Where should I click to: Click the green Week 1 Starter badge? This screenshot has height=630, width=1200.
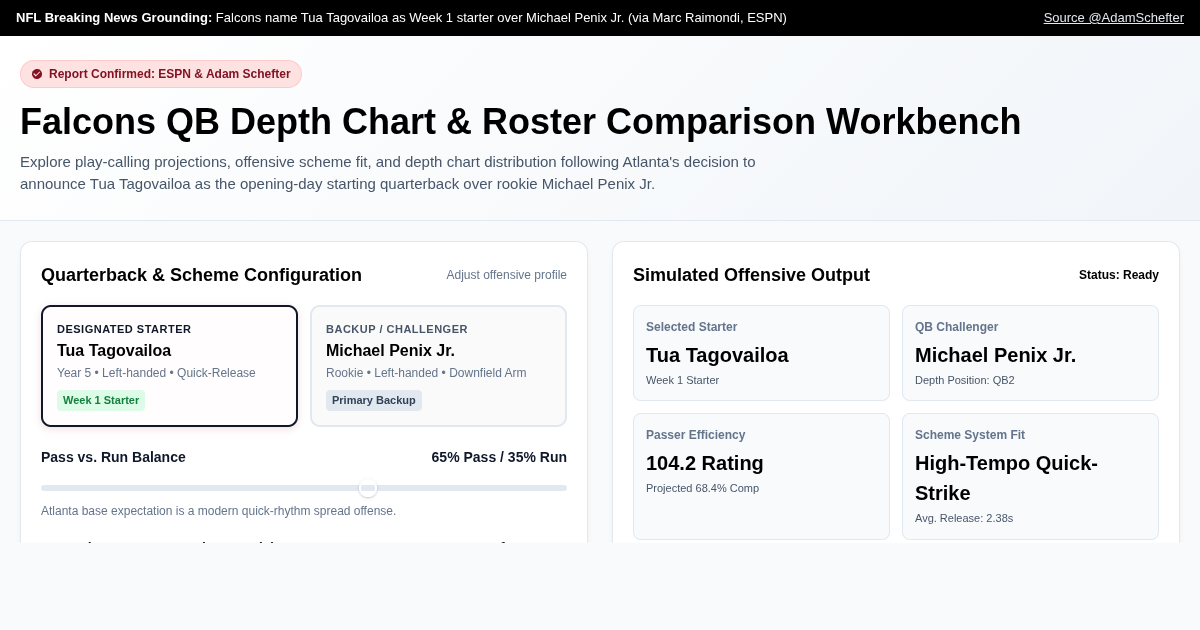[101, 400]
